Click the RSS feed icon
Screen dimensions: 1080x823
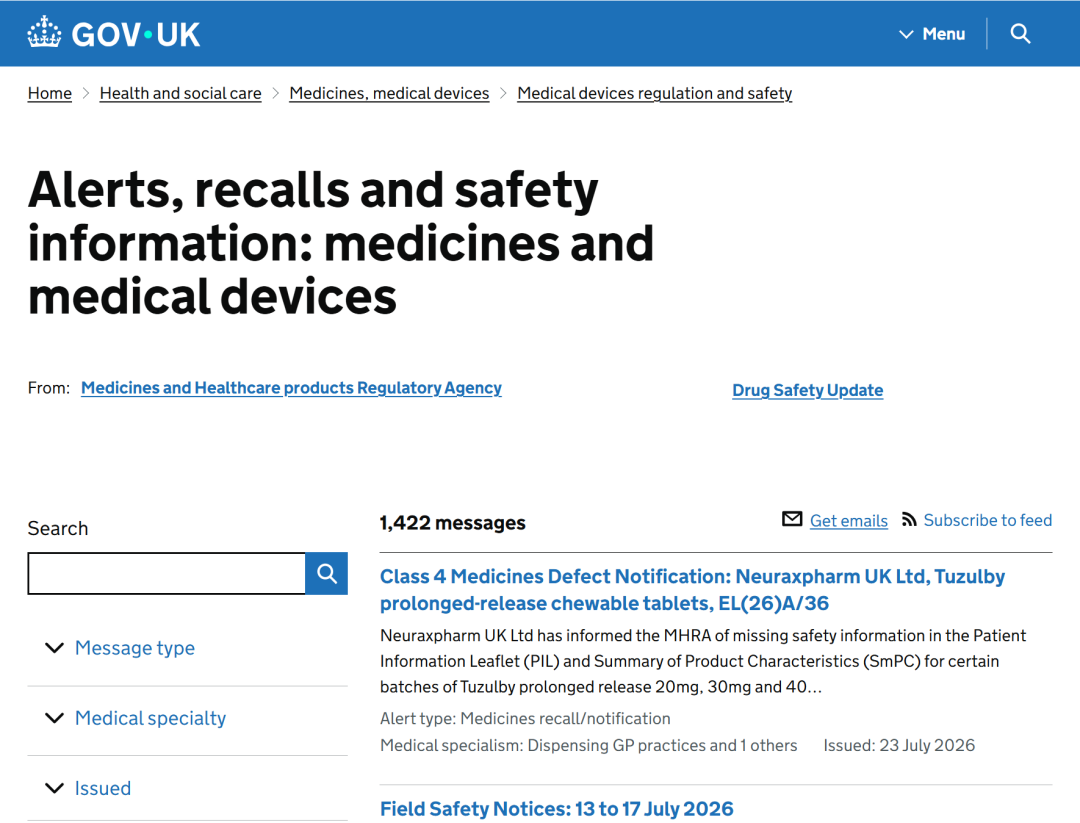909,519
